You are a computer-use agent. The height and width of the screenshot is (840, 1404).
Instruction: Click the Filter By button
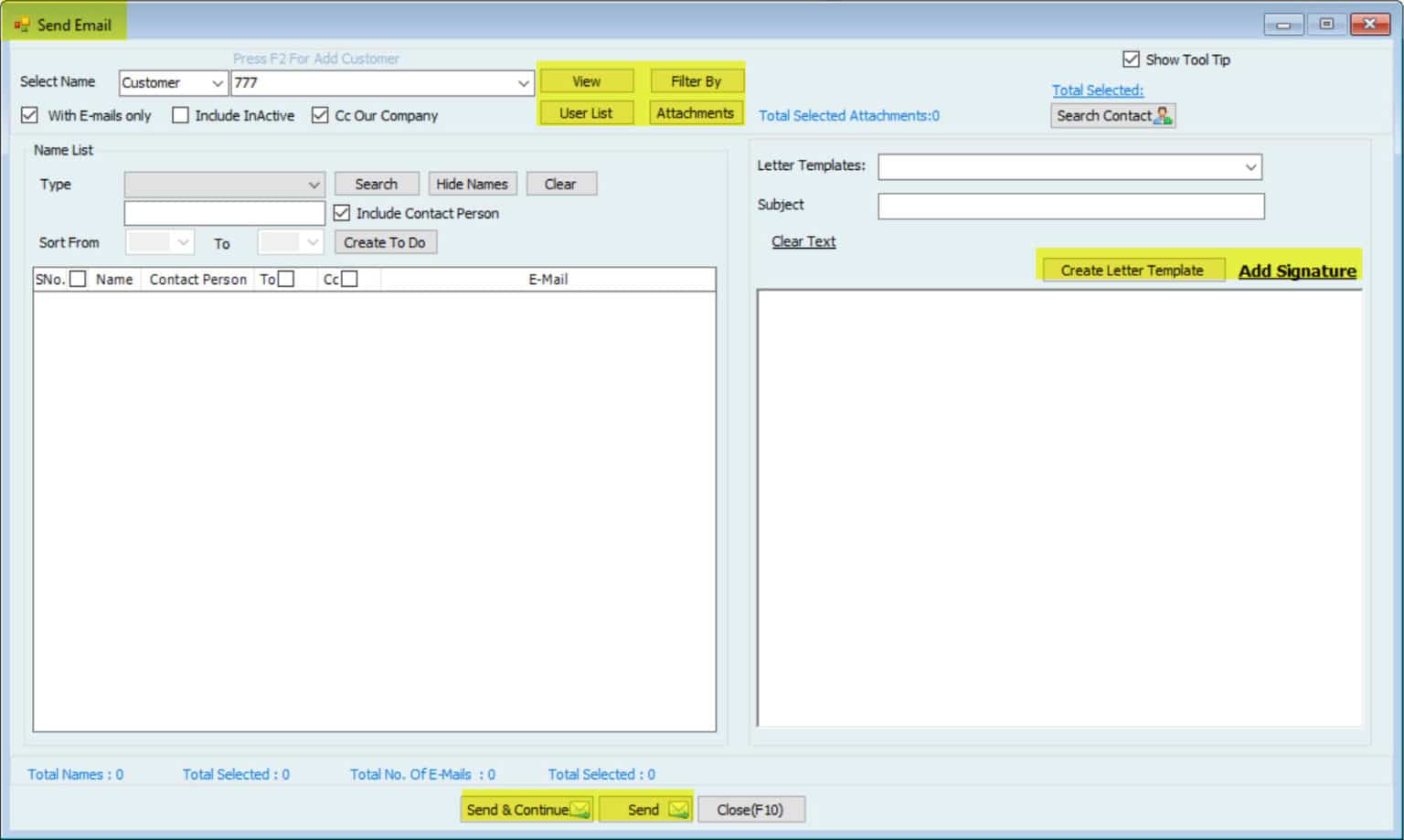click(697, 81)
